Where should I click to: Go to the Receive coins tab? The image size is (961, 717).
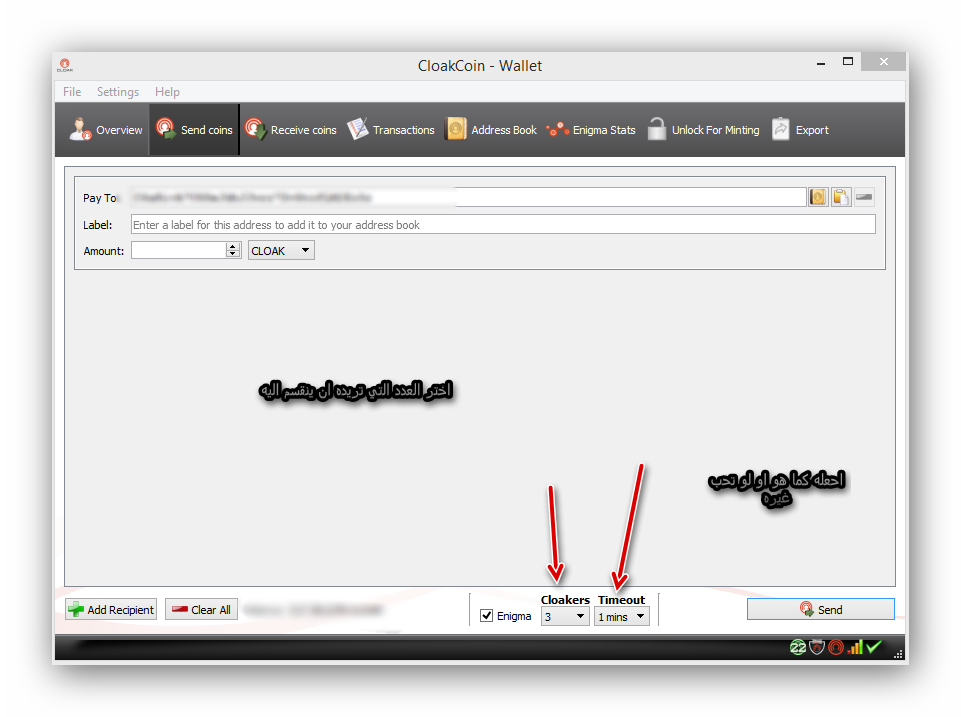(291, 130)
